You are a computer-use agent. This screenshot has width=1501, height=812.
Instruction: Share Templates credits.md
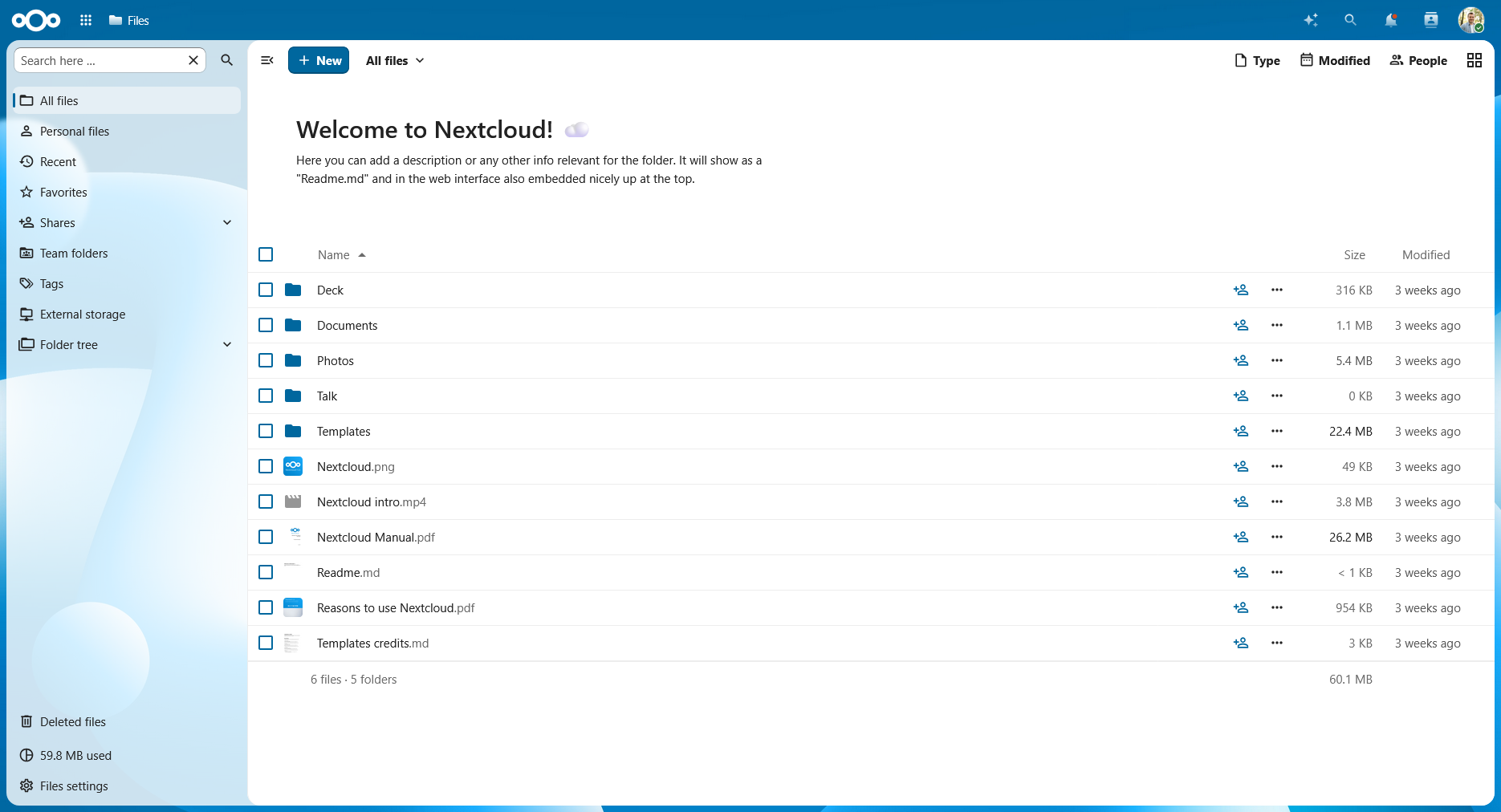pyautogui.click(x=1241, y=643)
